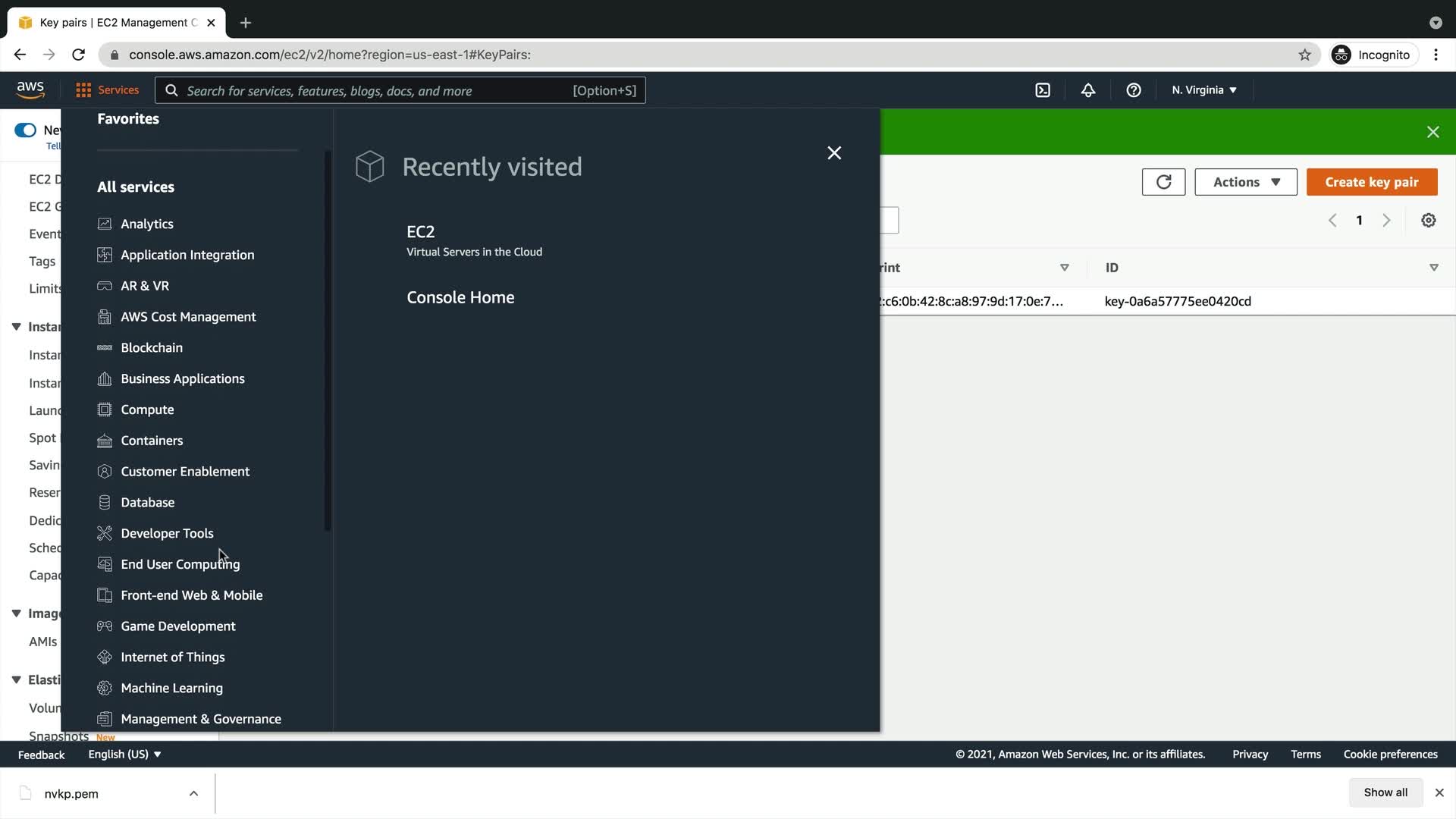Bookmark page with star icon
This screenshot has height=819, width=1456.
coord(1304,55)
